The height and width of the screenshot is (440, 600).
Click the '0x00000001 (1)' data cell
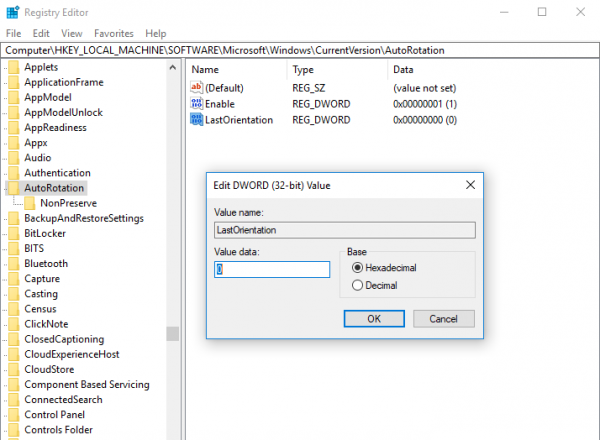click(425, 104)
